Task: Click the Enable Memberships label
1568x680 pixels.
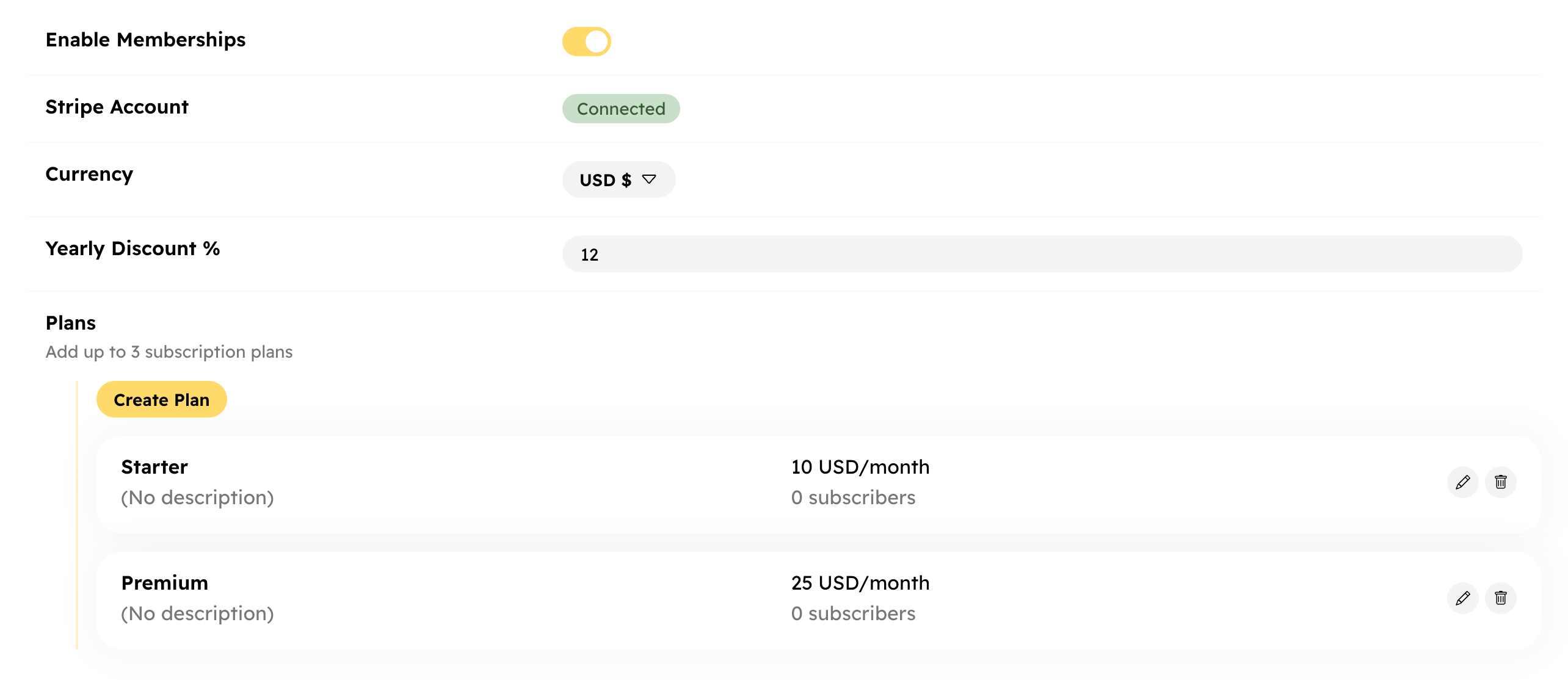Action: (x=145, y=40)
